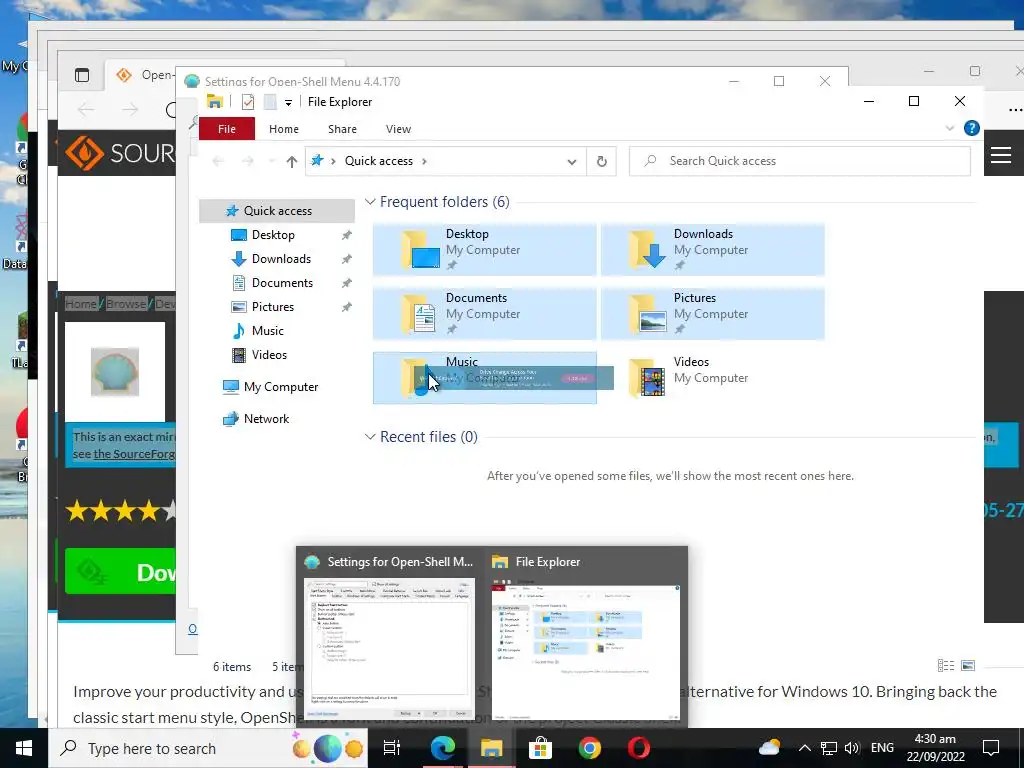Select Videos in the navigation pane
Screen dimensions: 1024x768
[x=269, y=355]
